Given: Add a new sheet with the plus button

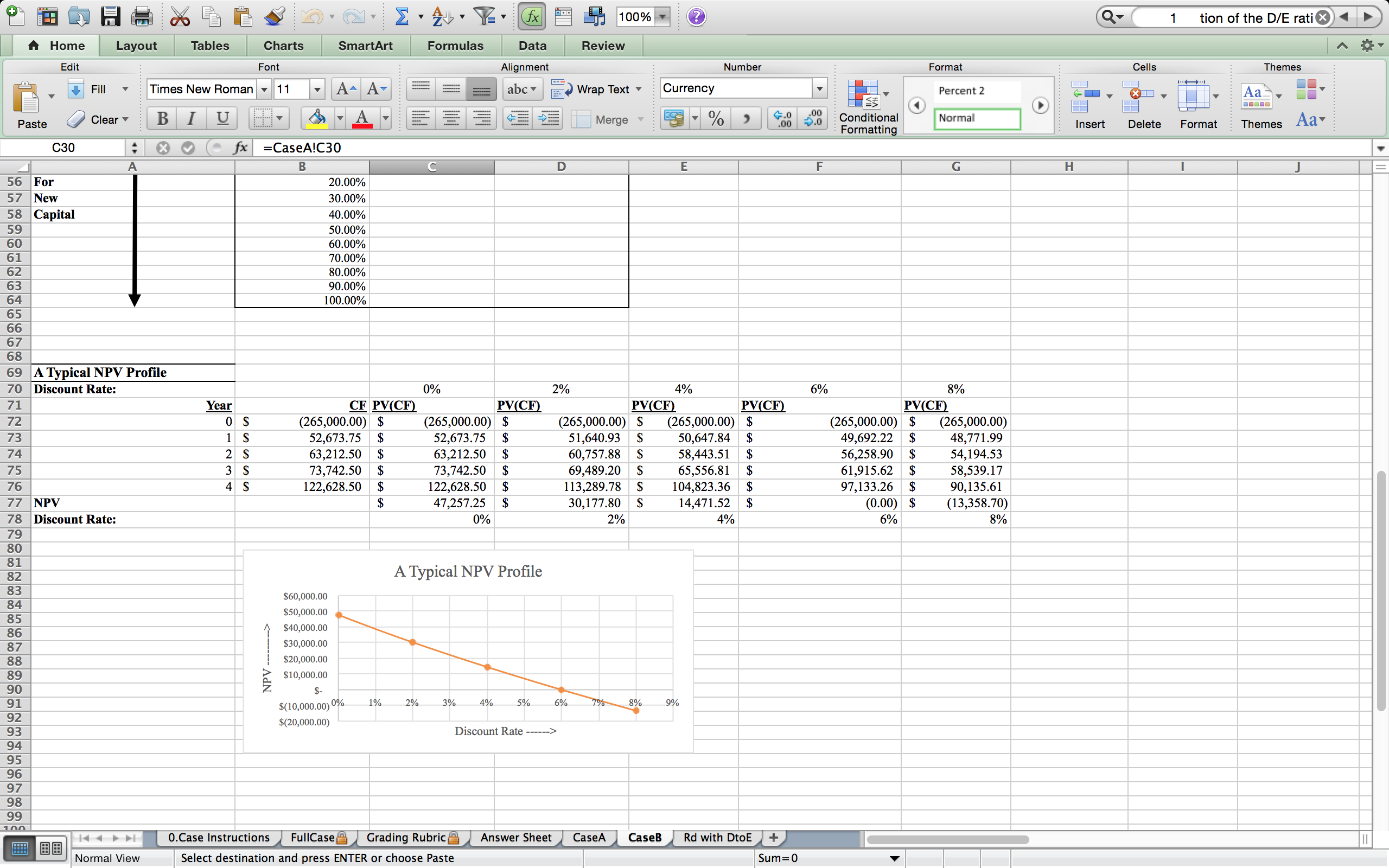Looking at the screenshot, I should tap(773, 838).
